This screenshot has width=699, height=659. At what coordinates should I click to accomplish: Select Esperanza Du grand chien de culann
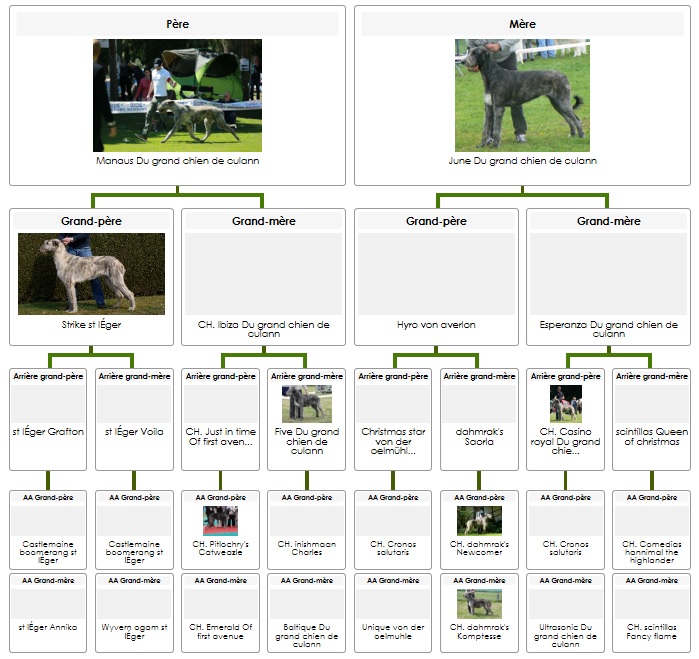click(608, 329)
